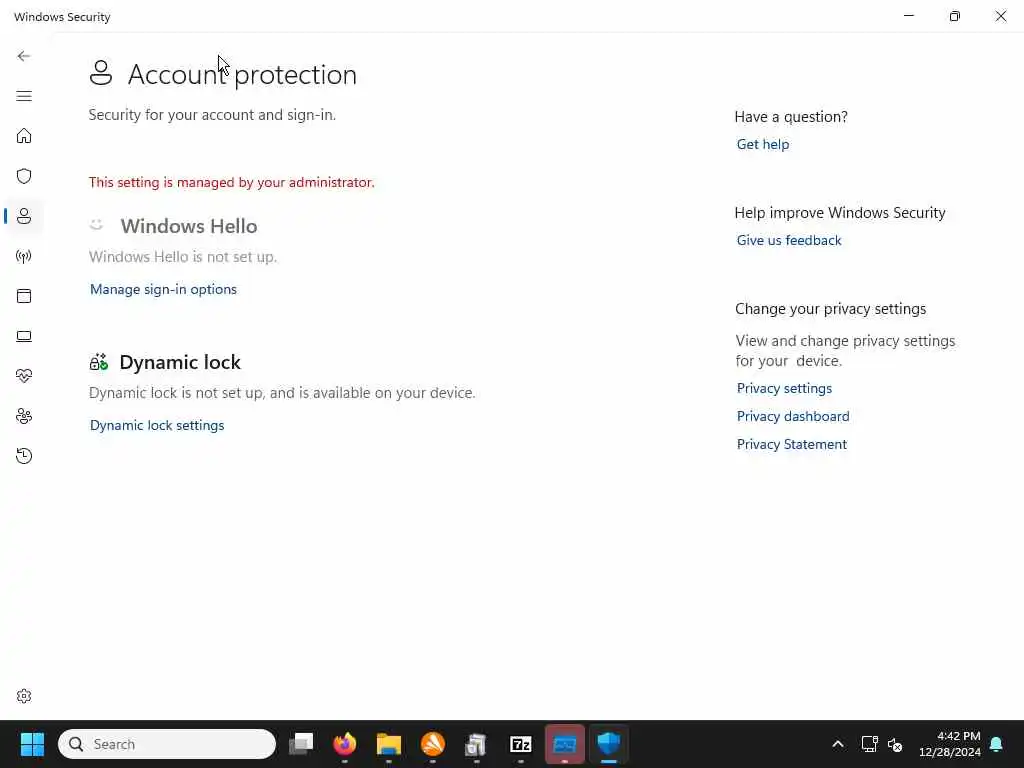Open the Home page icon
Viewport: 1024px width, 768px height.
click(24, 136)
